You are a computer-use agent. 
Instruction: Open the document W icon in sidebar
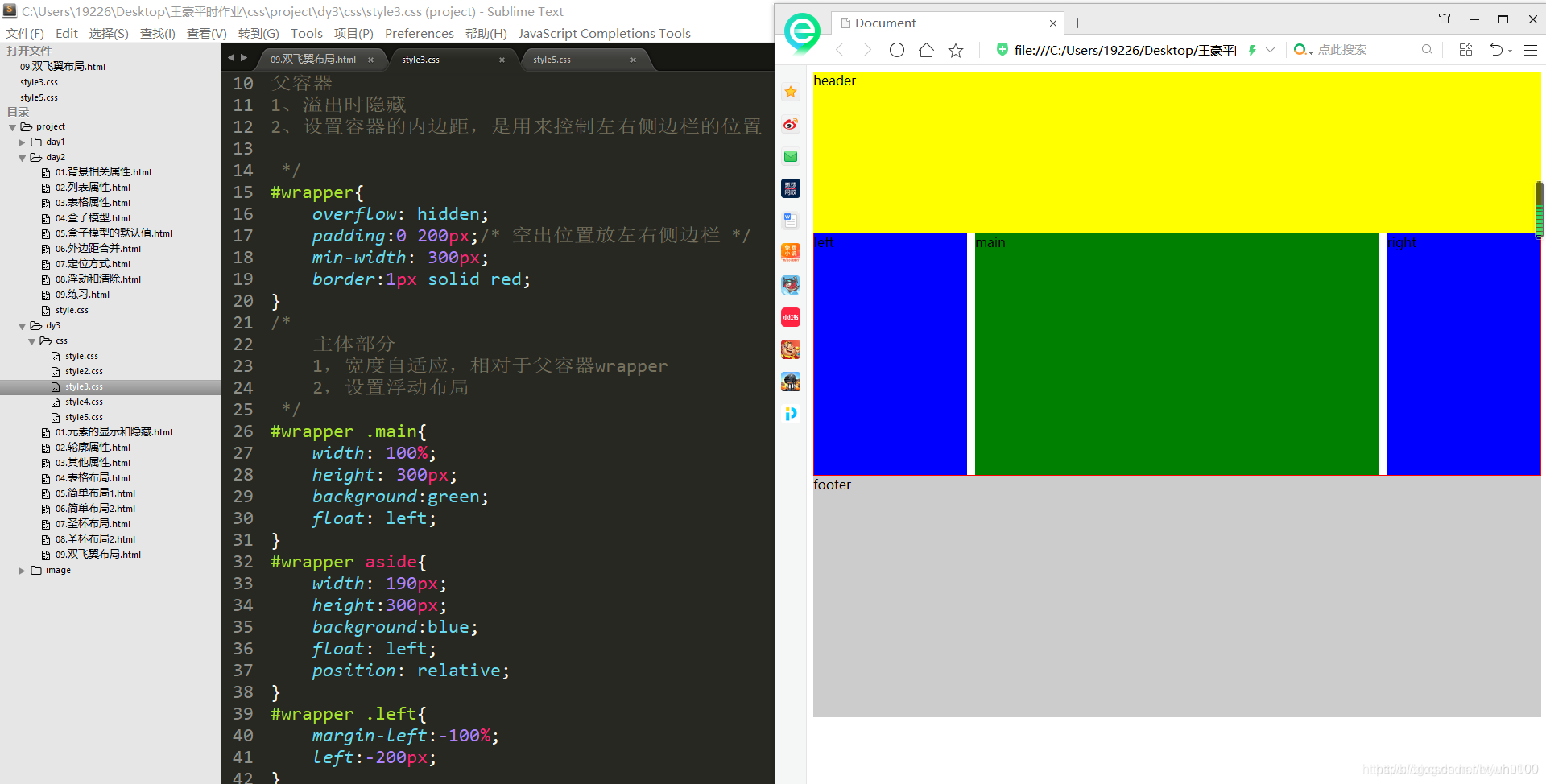pos(791,221)
